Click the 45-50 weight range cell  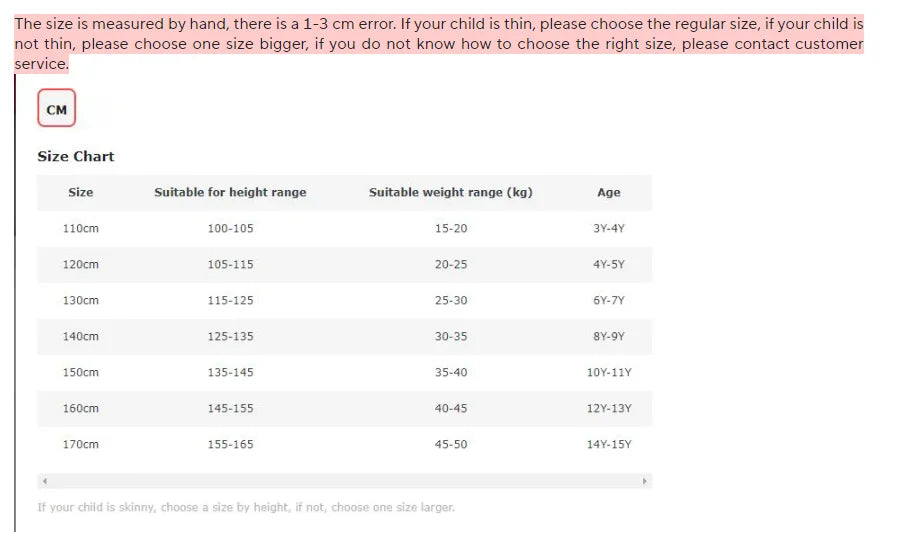[x=450, y=444]
